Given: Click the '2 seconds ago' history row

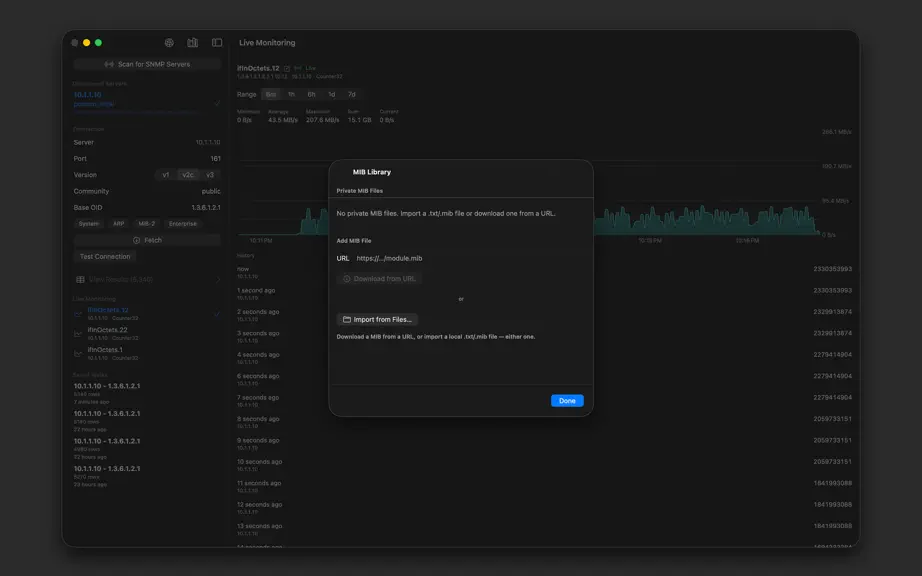Looking at the screenshot, I should 544,314.
